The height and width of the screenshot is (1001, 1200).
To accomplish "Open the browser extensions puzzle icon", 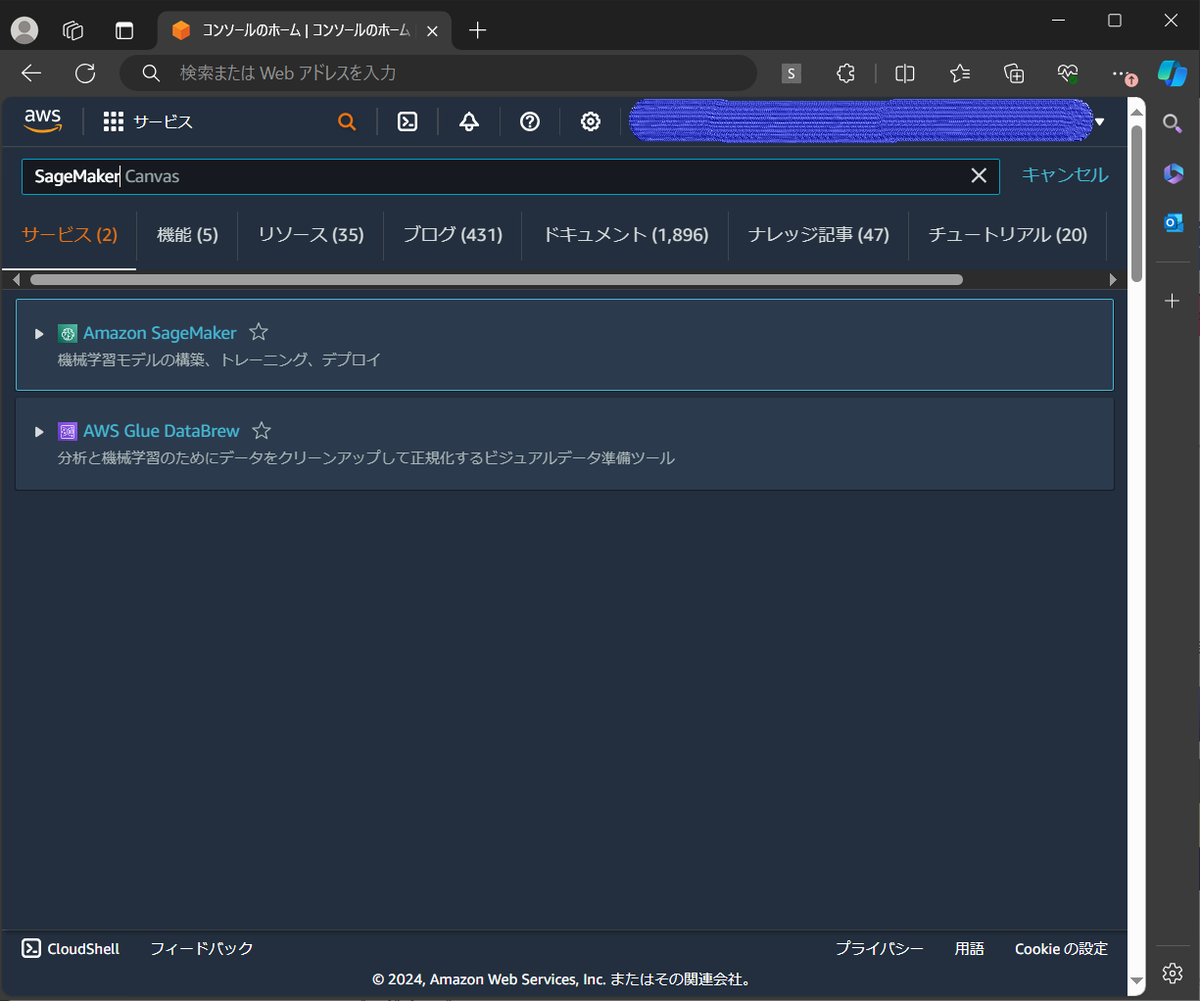I will pyautogui.click(x=846, y=73).
